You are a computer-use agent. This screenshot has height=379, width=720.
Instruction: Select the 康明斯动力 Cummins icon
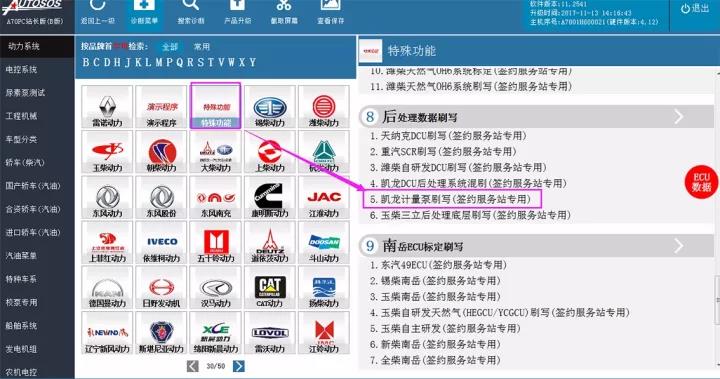pyautogui.click(x=270, y=198)
